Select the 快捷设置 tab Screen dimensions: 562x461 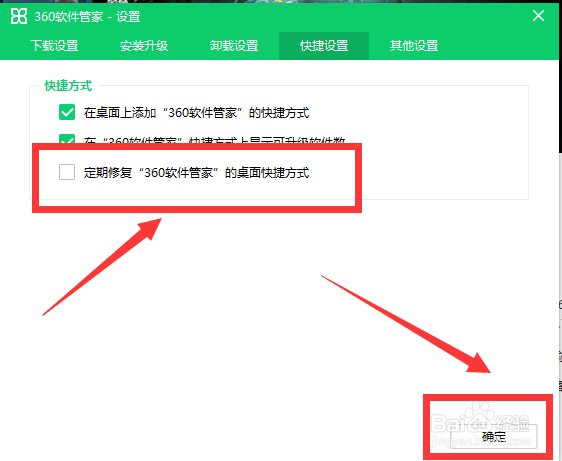click(x=324, y=46)
